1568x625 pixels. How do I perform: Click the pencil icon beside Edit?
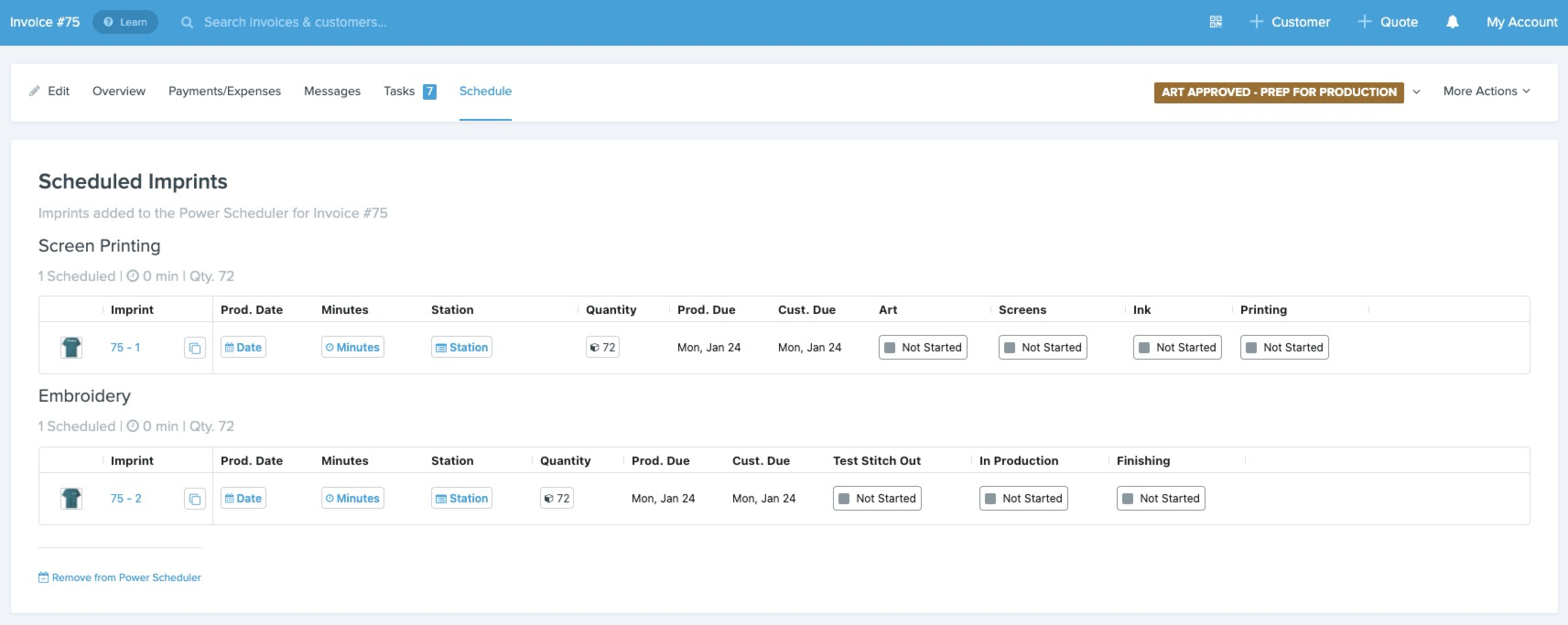[35, 91]
